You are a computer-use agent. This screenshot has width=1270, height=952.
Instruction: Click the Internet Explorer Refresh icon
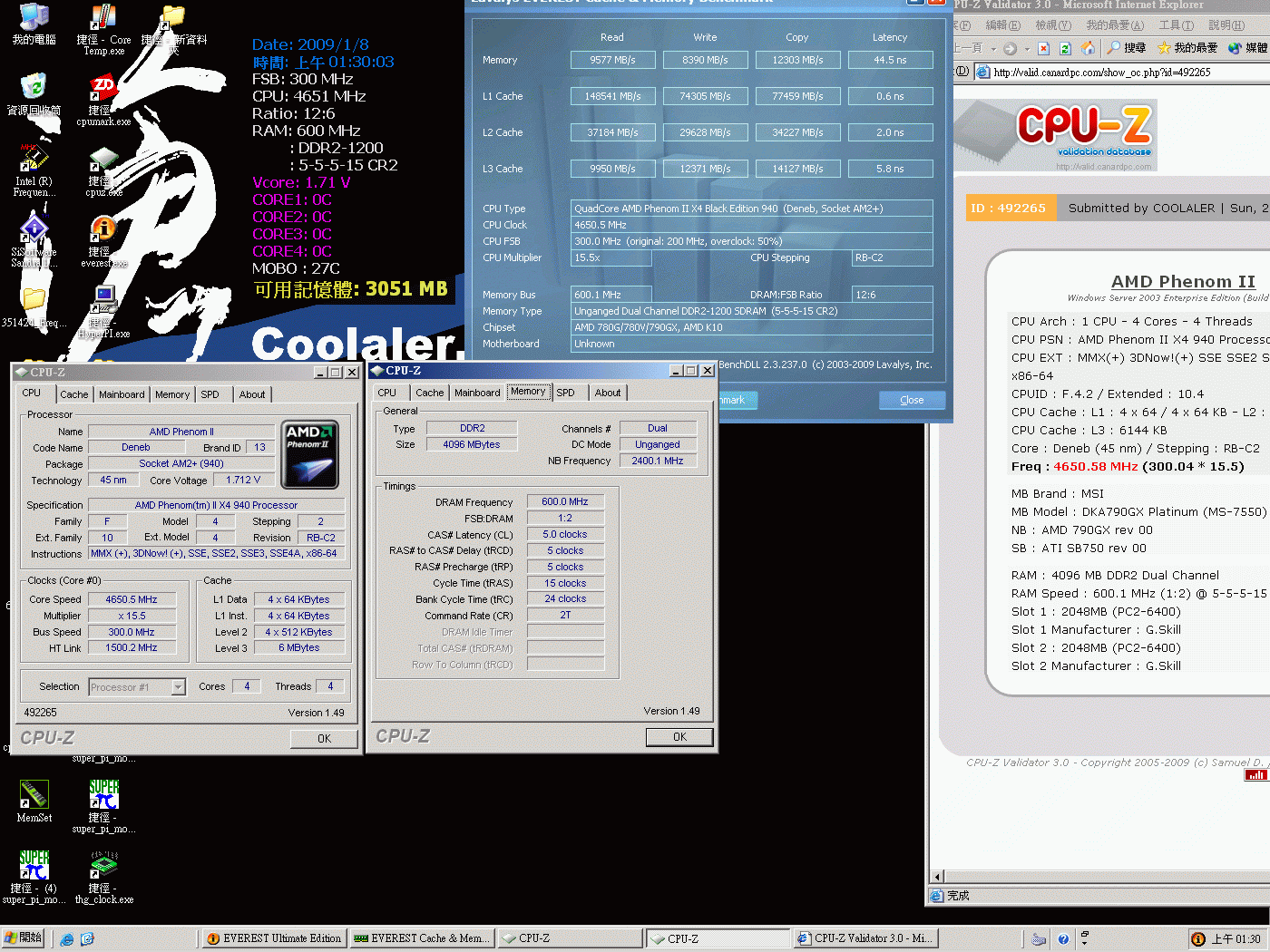(x=1065, y=48)
